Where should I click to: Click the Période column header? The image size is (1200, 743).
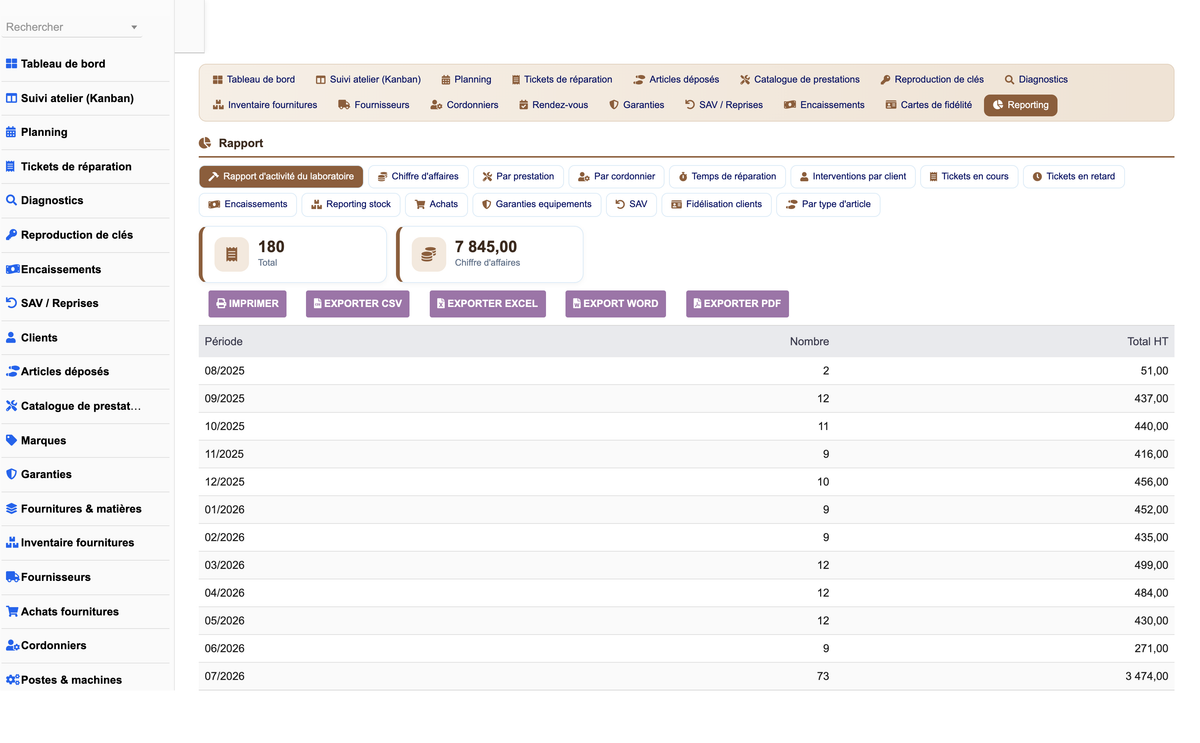223,342
